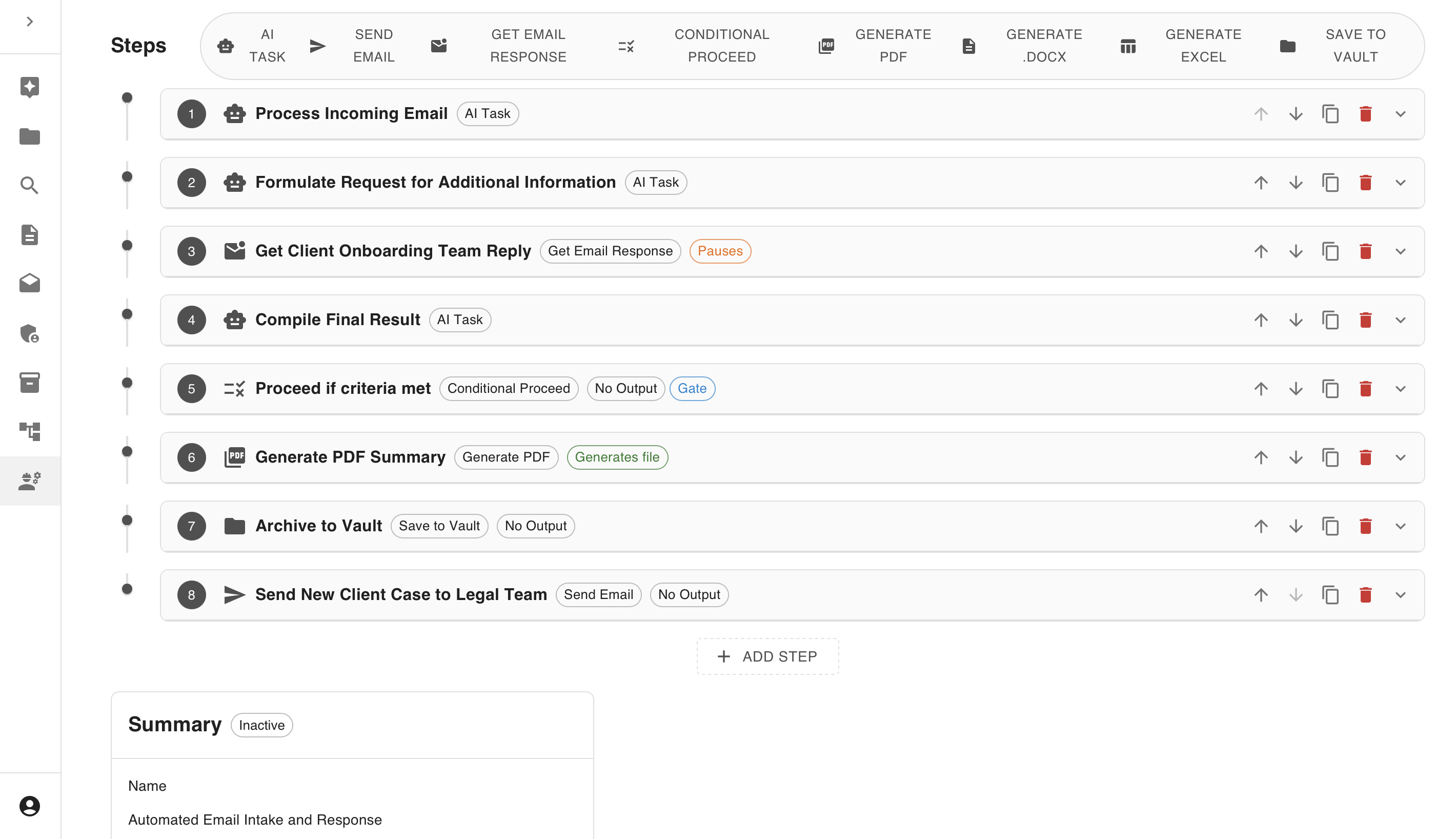Delete the Process Incoming Email step
The height and width of the screenshot is (839, 1456).
point(1365,114)
